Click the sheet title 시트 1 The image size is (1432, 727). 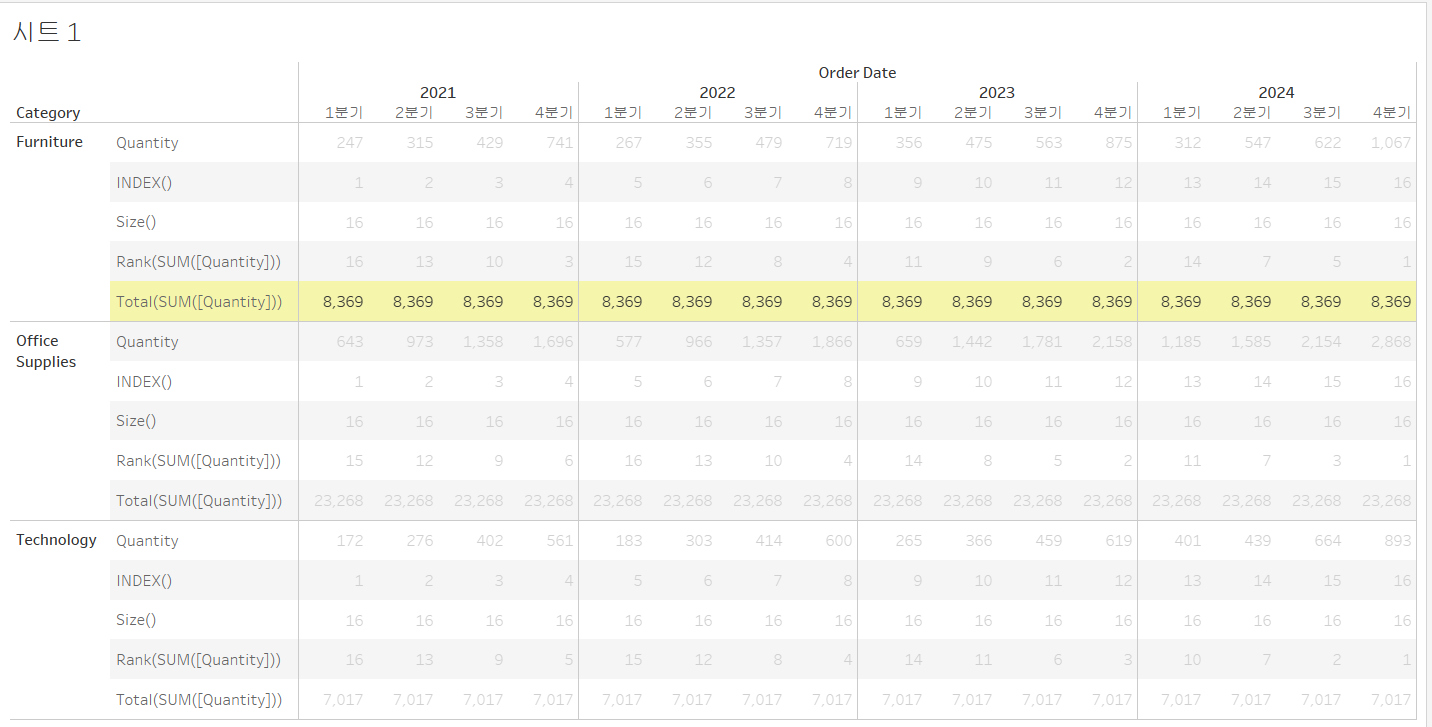[47, 32]
